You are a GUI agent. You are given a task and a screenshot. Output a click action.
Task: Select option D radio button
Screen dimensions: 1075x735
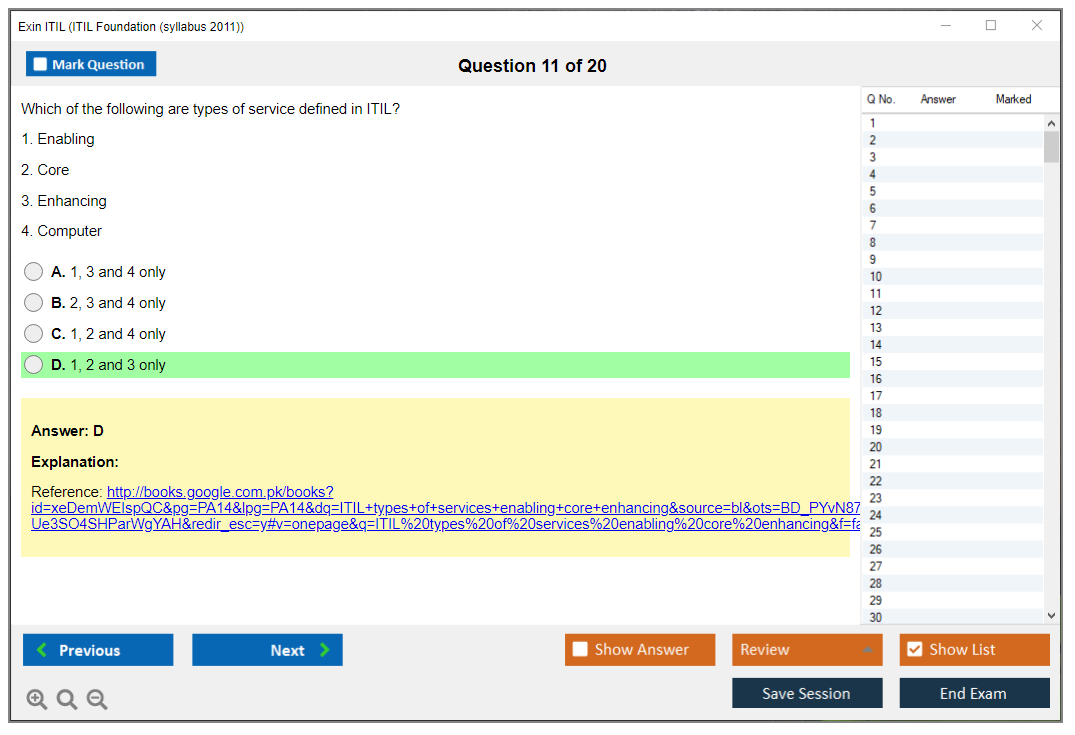click(34, 365)
